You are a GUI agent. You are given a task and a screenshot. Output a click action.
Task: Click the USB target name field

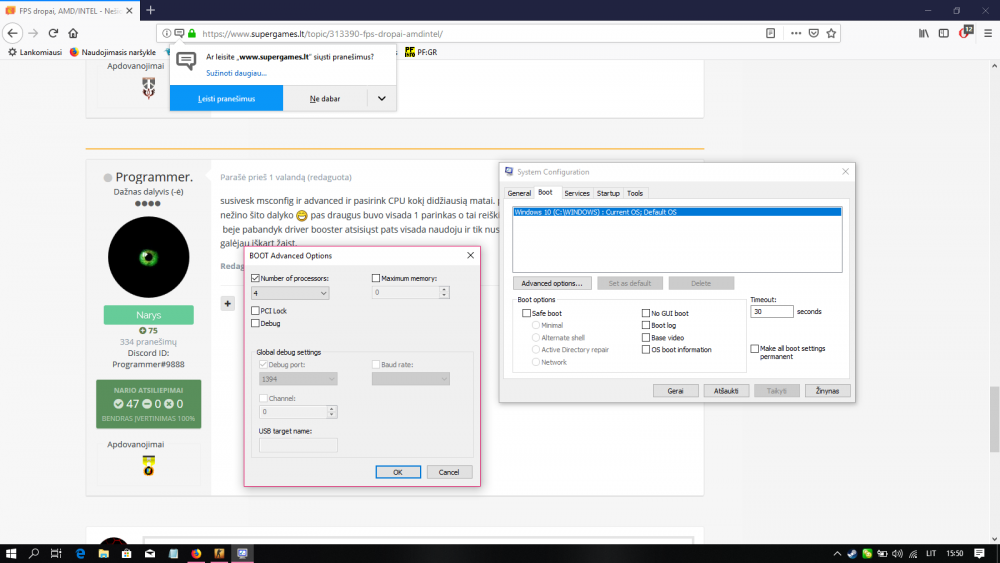[x=298, y=445]
